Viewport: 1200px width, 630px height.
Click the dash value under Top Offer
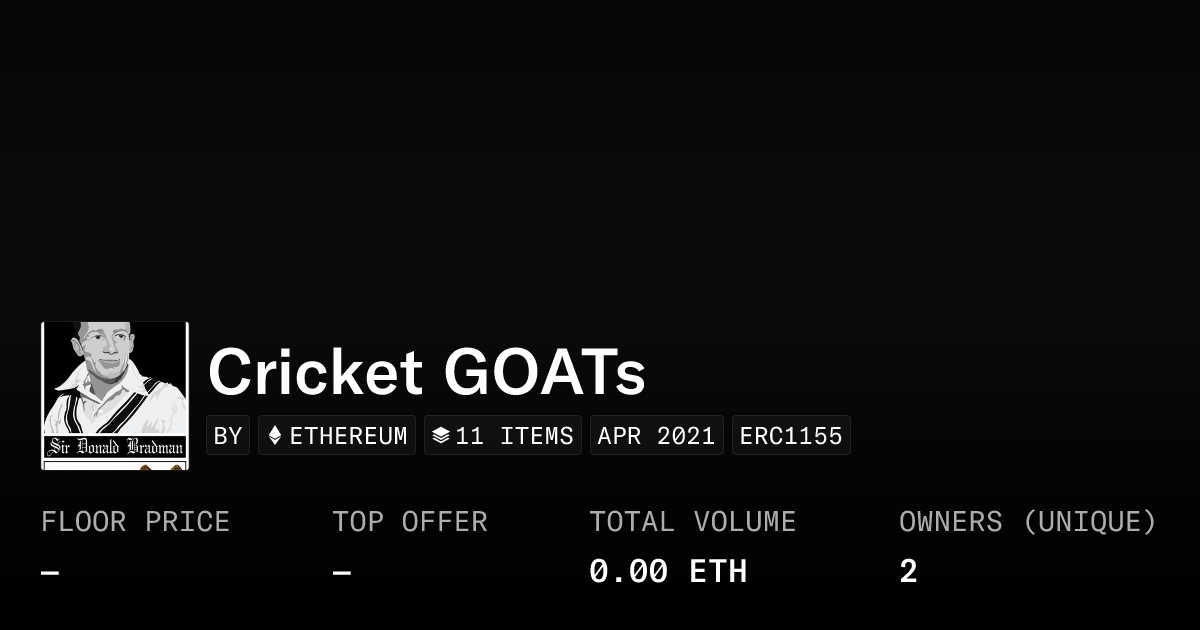click(341, 573)
